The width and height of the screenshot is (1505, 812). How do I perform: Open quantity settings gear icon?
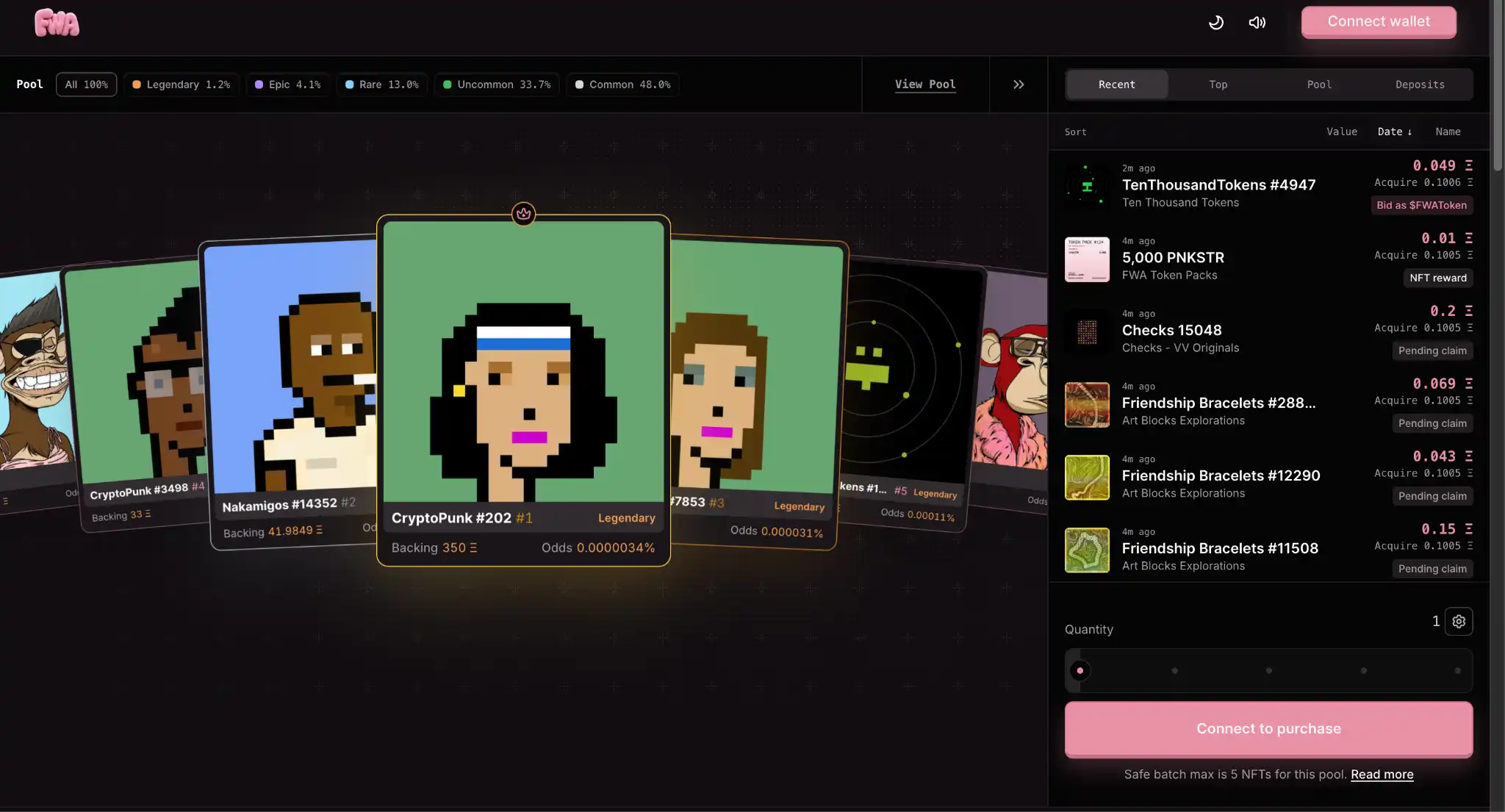[x=1459, y=621]
